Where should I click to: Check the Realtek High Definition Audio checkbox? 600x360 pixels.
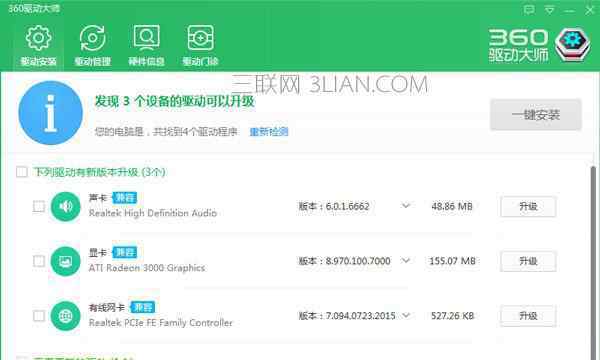pos(39,207)
